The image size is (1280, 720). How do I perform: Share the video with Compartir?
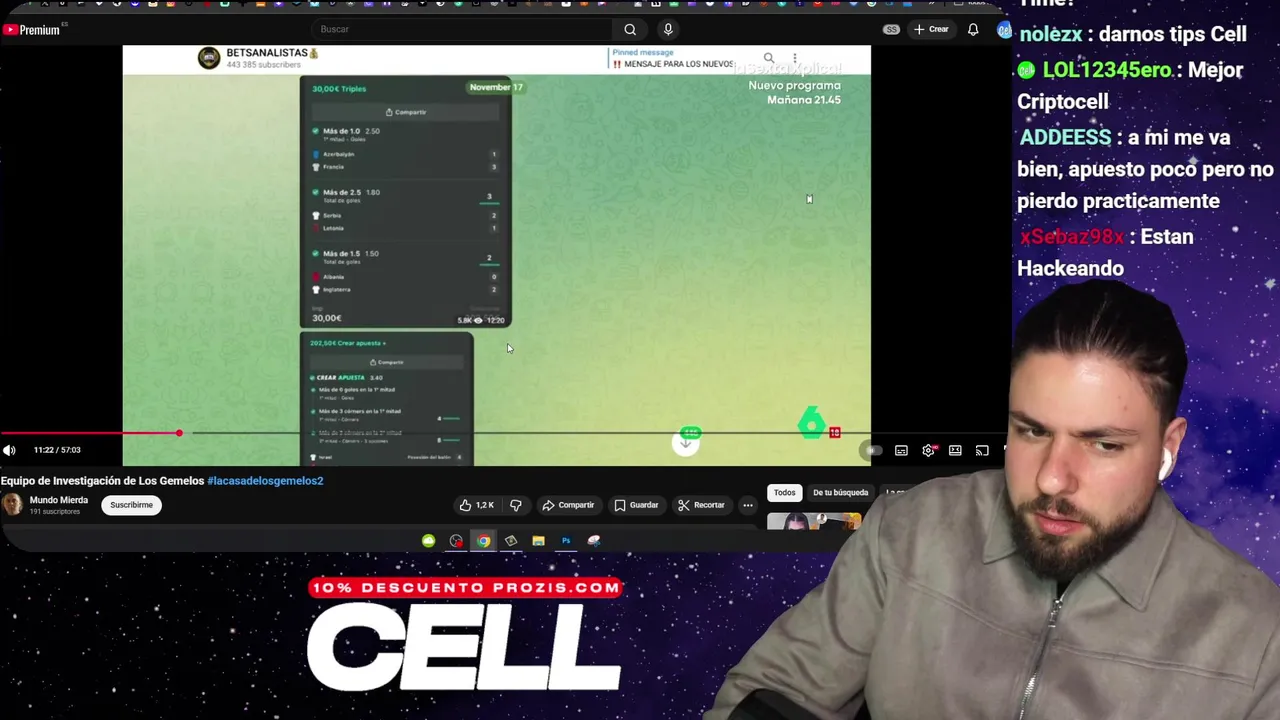567,505
